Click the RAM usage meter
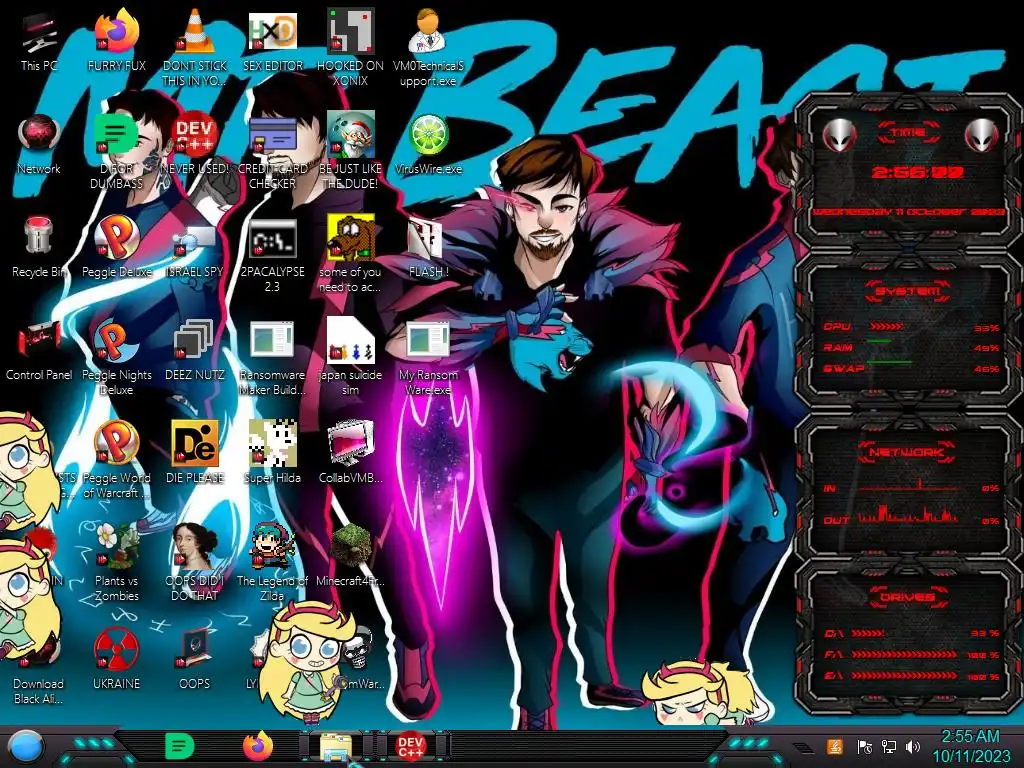Screen dimensions: 1024x768 (x=880, y=342)
